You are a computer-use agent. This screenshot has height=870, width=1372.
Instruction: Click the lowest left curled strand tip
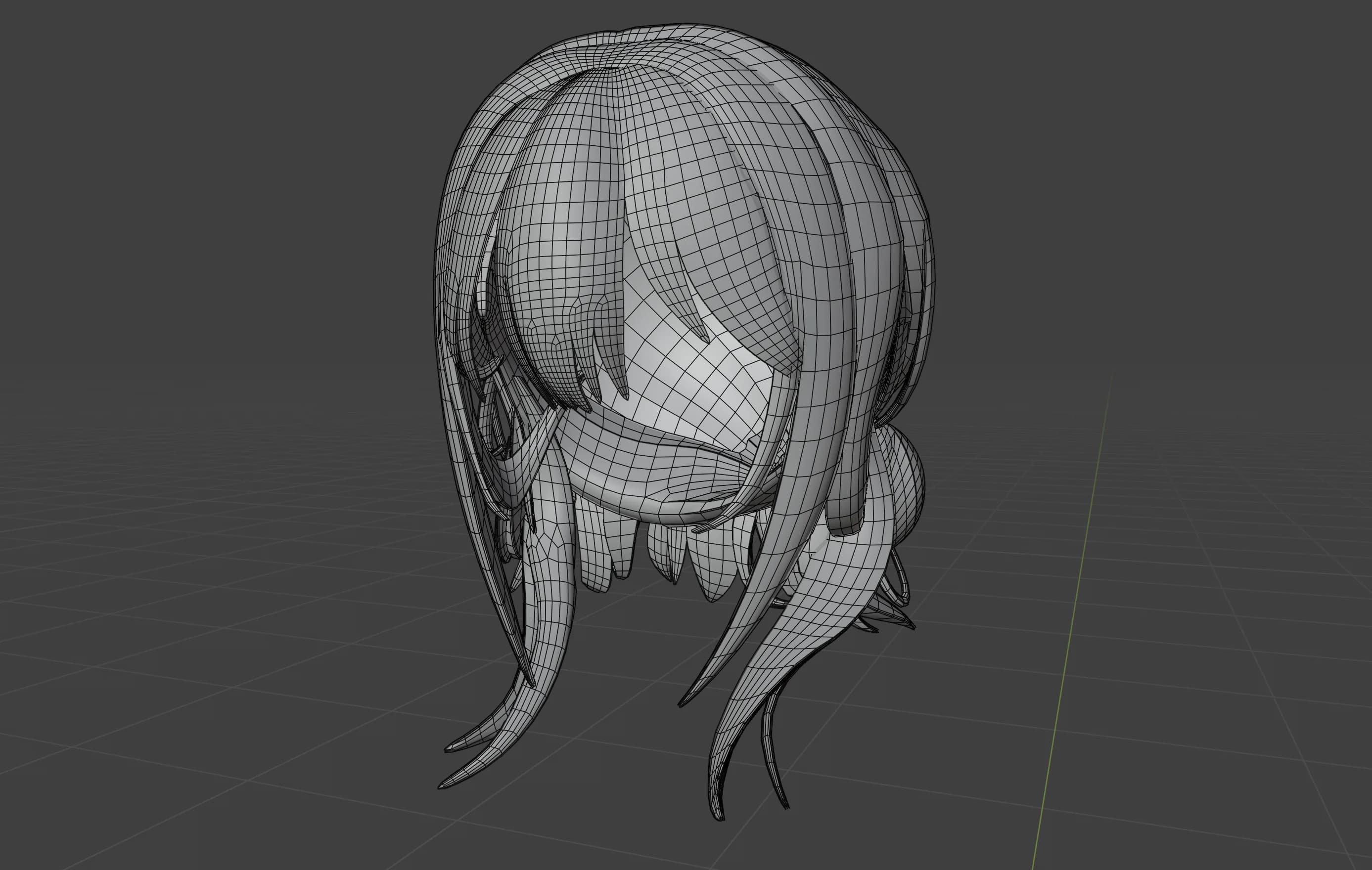pos(447,783)
